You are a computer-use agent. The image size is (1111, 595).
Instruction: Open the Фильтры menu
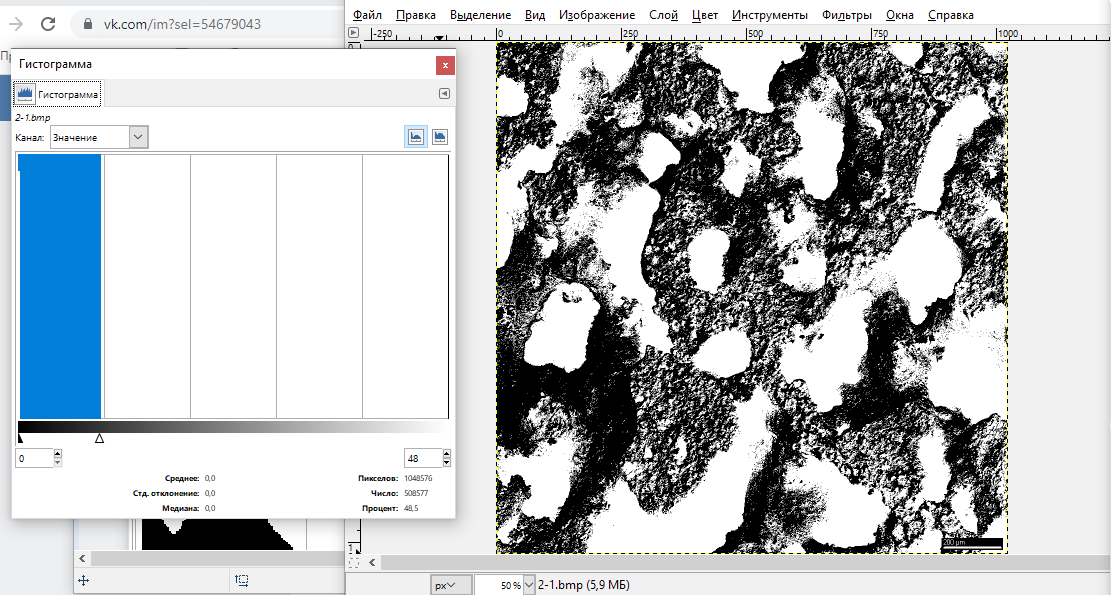[x=846, y=15]
